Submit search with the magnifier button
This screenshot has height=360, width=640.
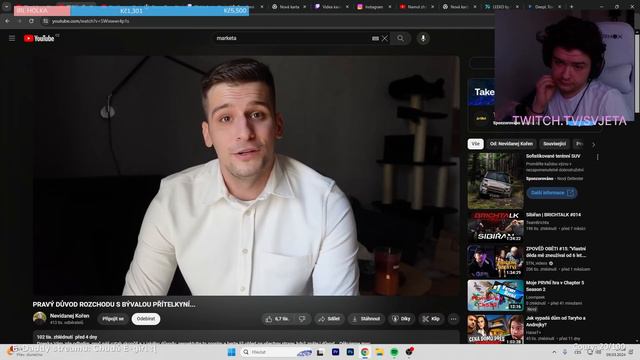coord(400,38)
